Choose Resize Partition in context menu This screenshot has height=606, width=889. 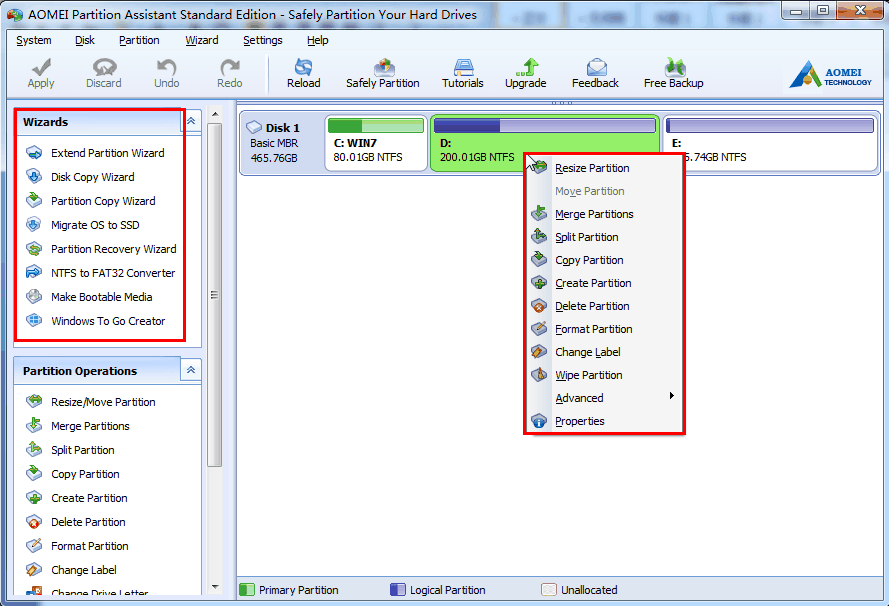(x=604, y=168)
